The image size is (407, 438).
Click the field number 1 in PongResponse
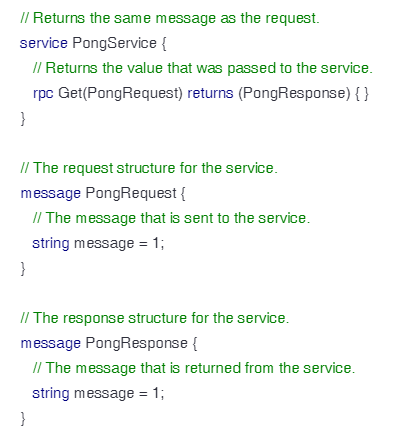click(156, 393)
